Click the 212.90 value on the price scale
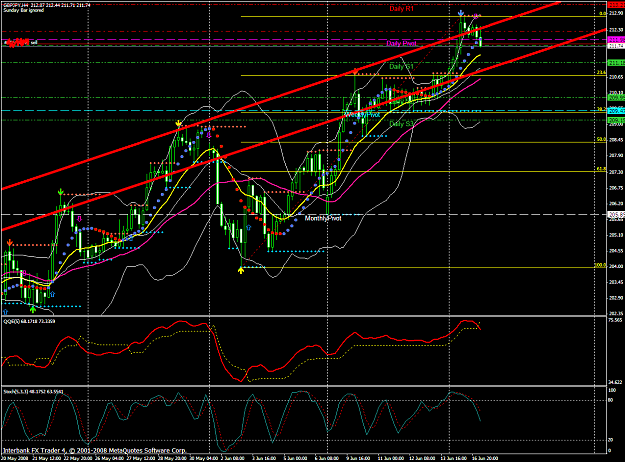This screenshot has height=462, width=625. [x=616, y=14]
